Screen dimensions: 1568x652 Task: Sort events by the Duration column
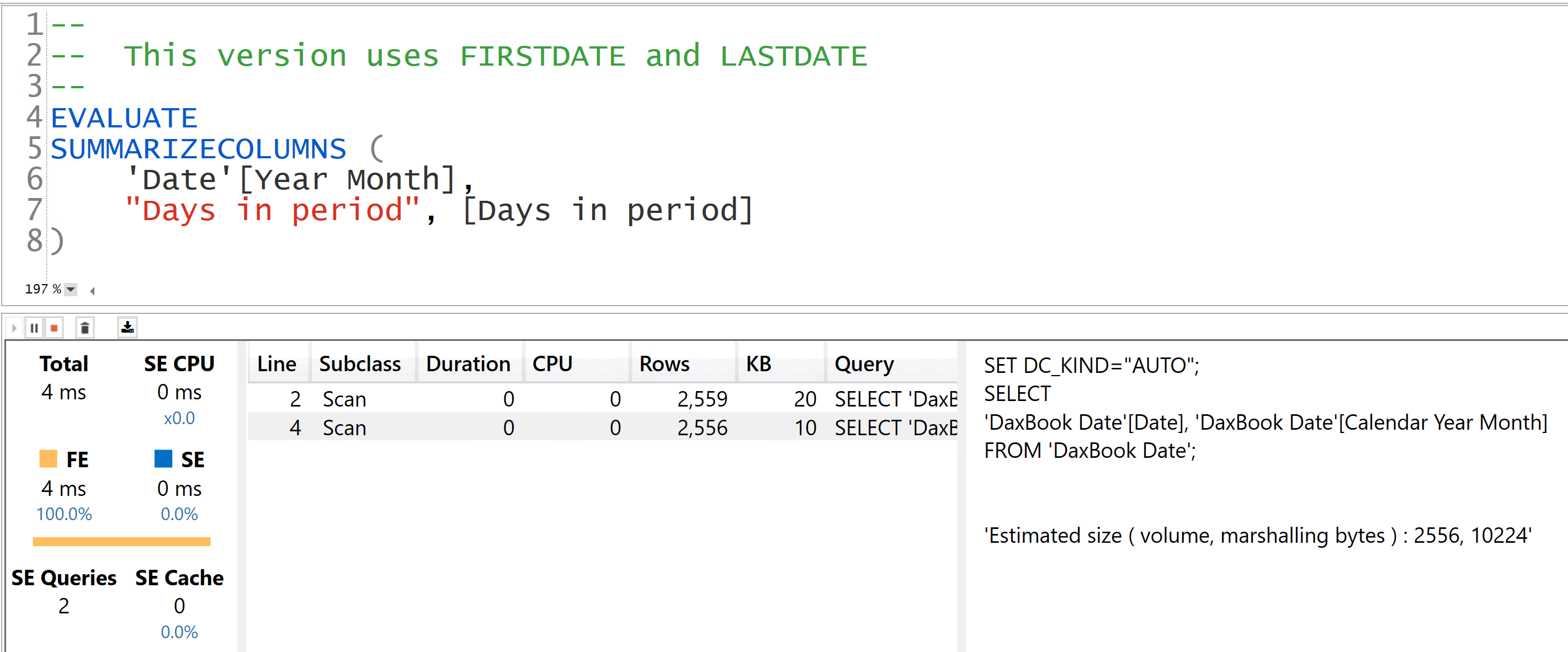pyautogui.click(x=468, y=363)
